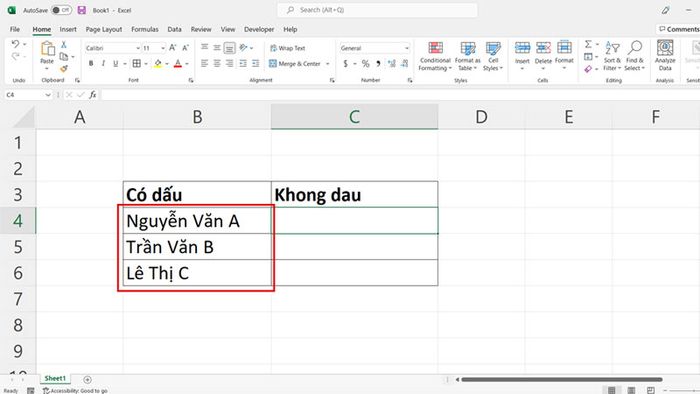Apply Comma Style format
Viewport: 700px width, 394px height.
point(378,64)
